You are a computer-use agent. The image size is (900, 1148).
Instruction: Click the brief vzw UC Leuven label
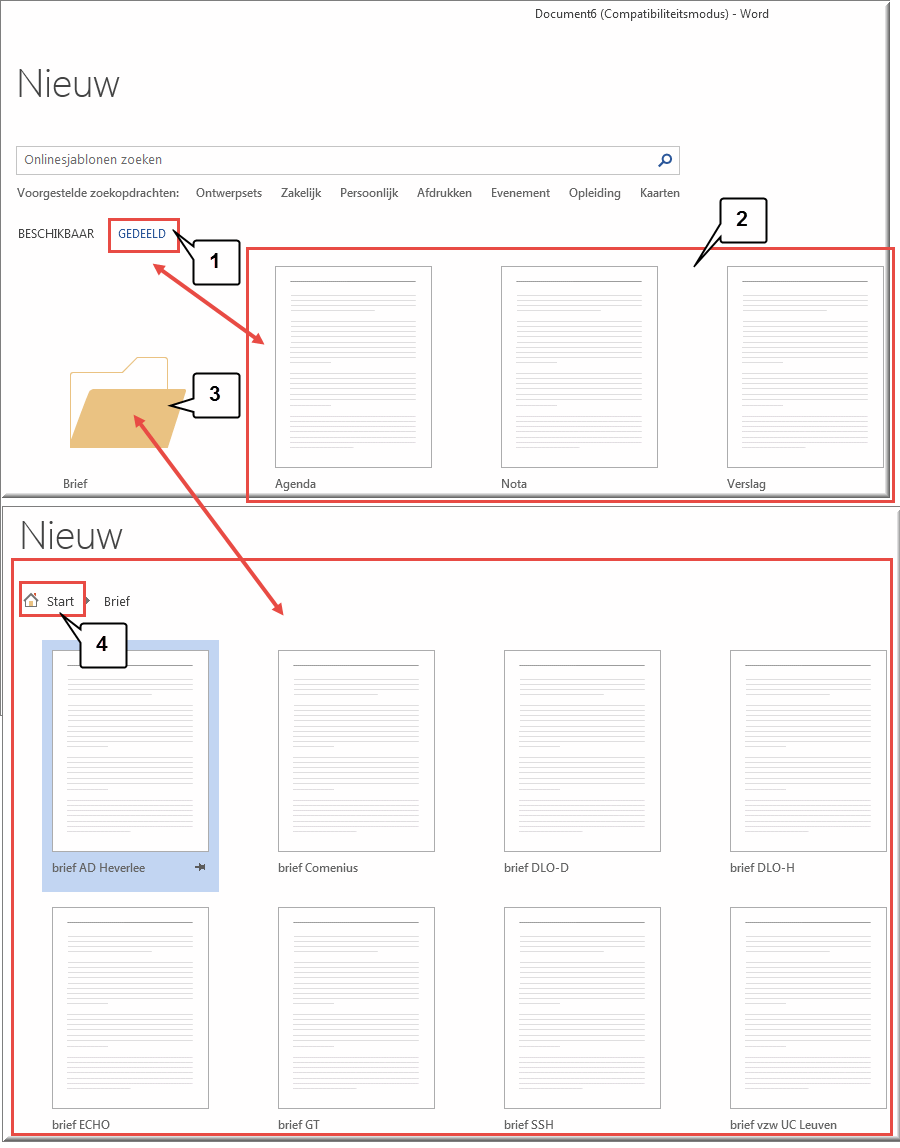[x=784, y=1125]
